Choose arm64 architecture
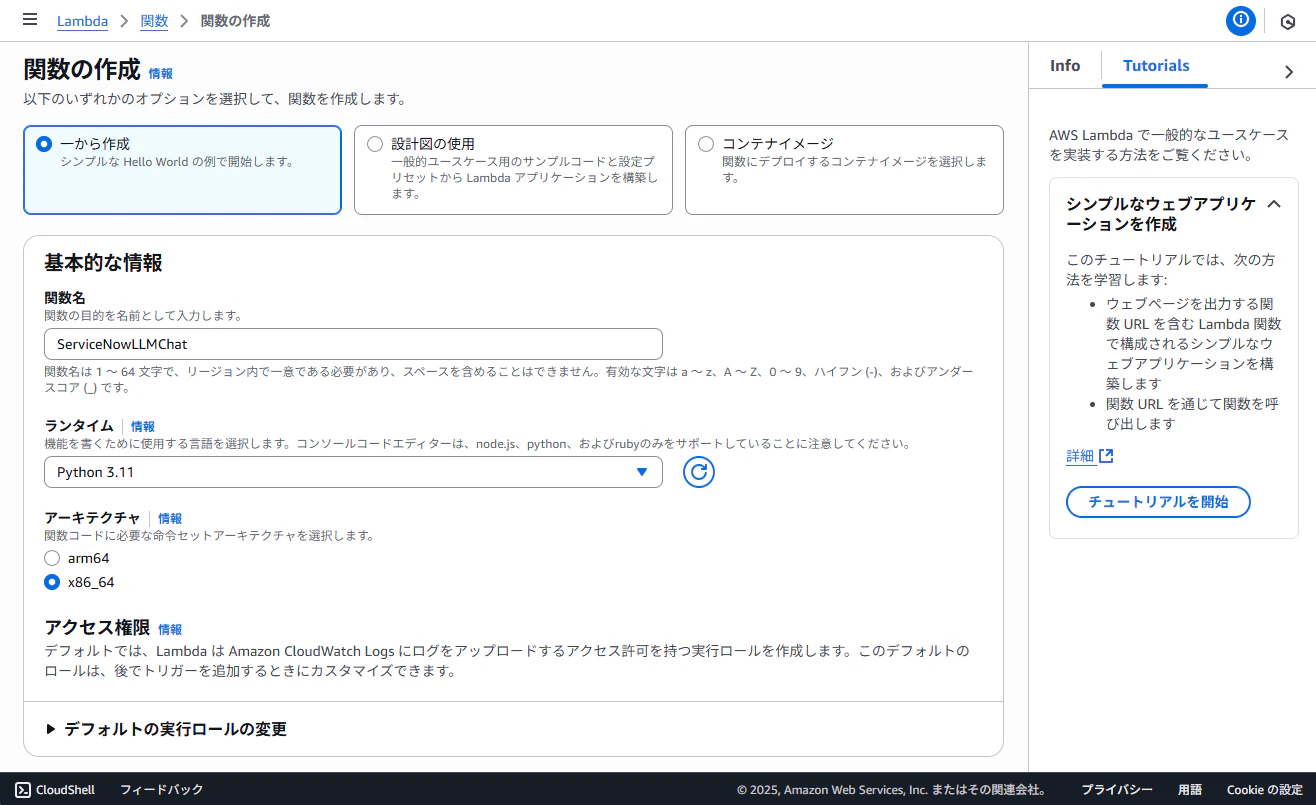The height and width of the screenshot is (805, 1316). point(52,558)
